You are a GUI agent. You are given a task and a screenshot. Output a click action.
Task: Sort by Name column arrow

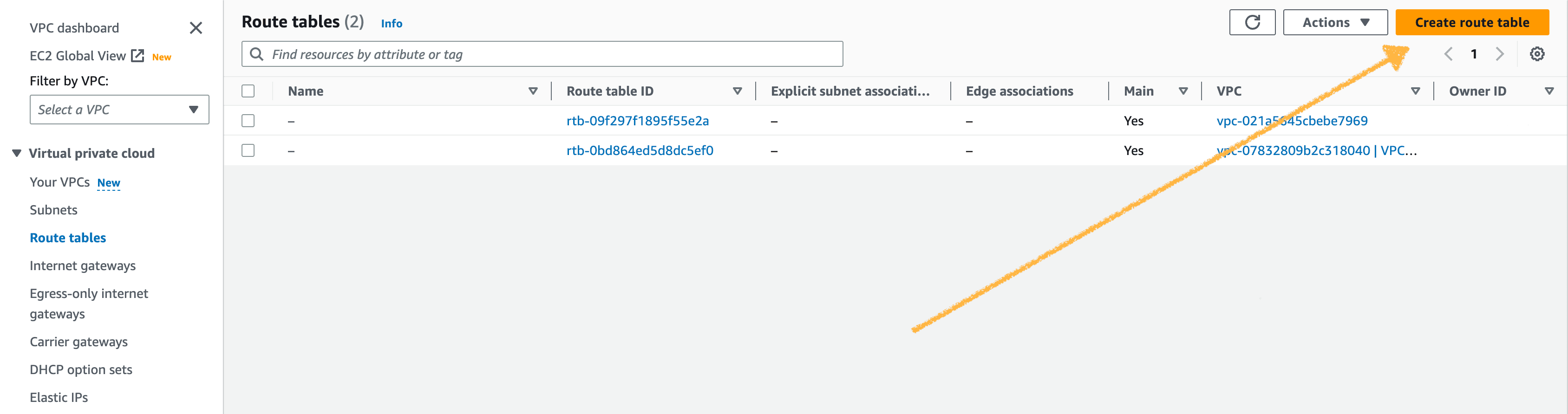click(533, 91)
